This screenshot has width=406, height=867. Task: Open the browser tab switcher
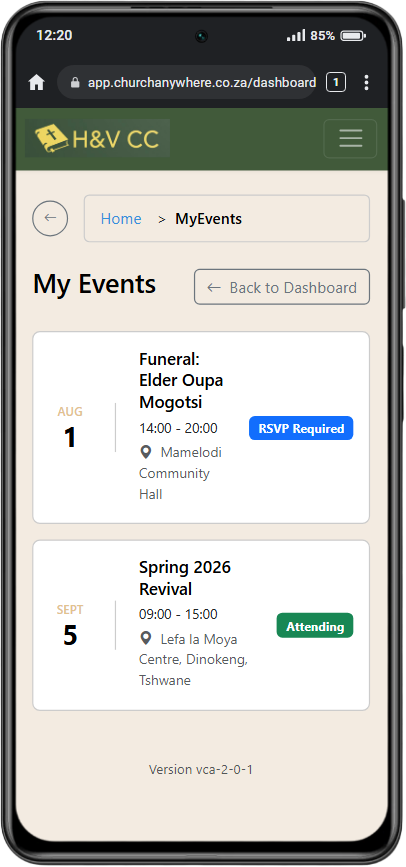tap(336, 83)
